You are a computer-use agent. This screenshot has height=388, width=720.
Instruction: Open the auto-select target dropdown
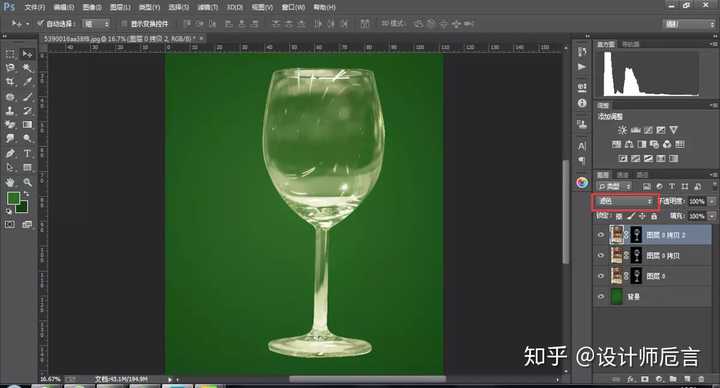(96, 23)
